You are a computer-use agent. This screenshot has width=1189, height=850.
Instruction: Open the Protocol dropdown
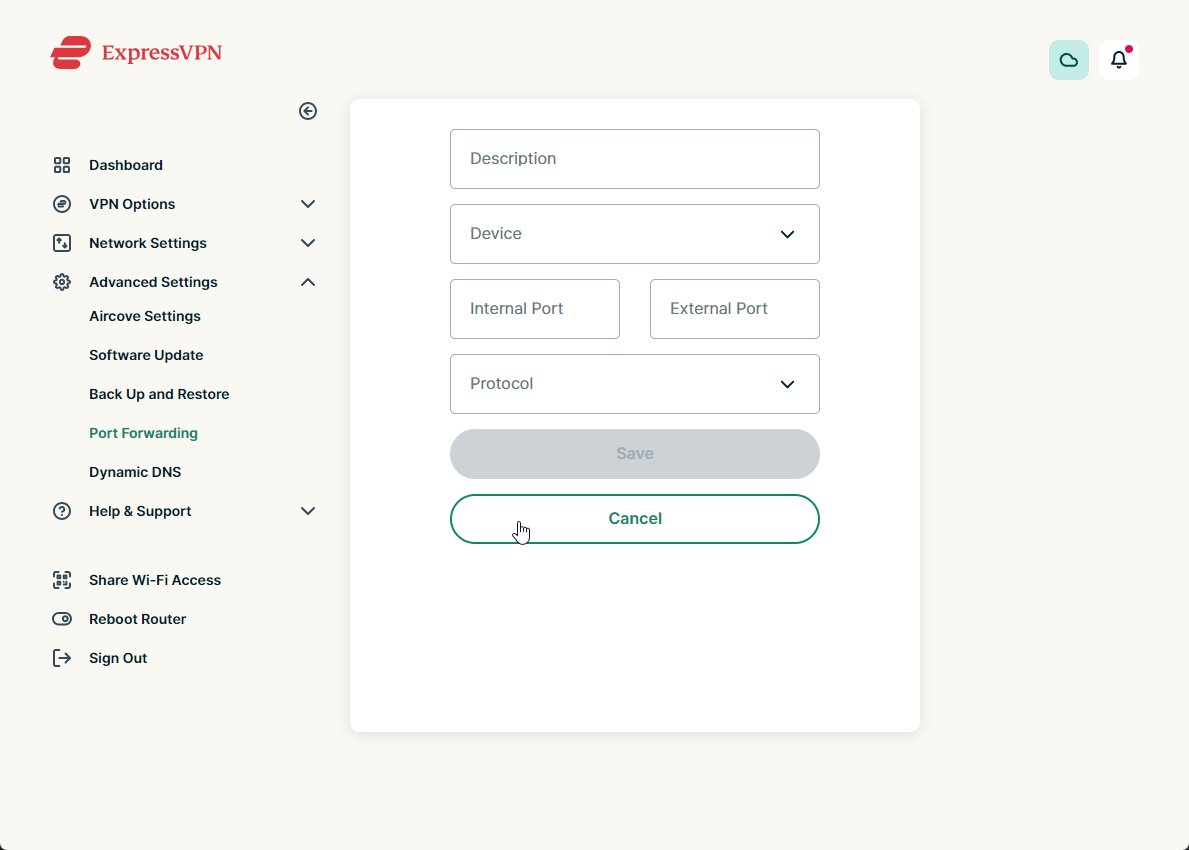point(634,384)
